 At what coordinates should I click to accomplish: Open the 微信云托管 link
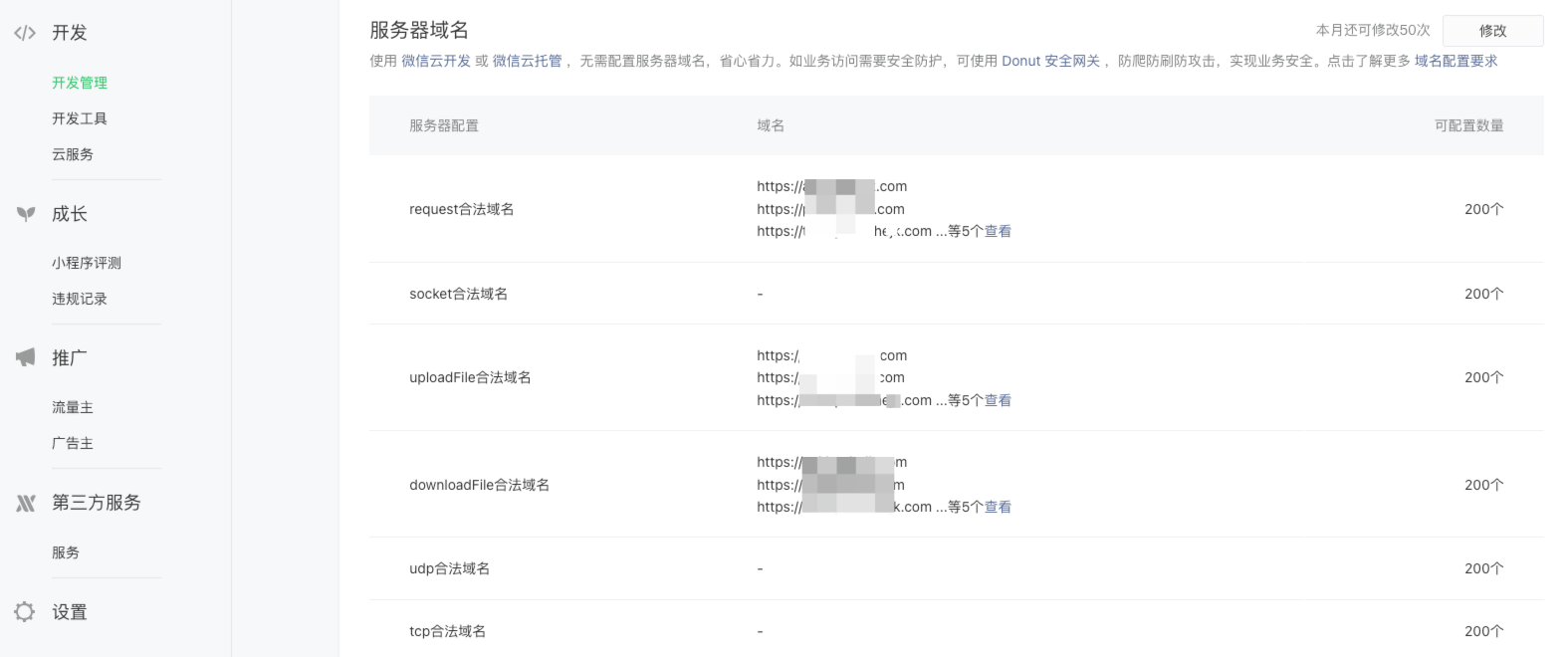(528, 61)
